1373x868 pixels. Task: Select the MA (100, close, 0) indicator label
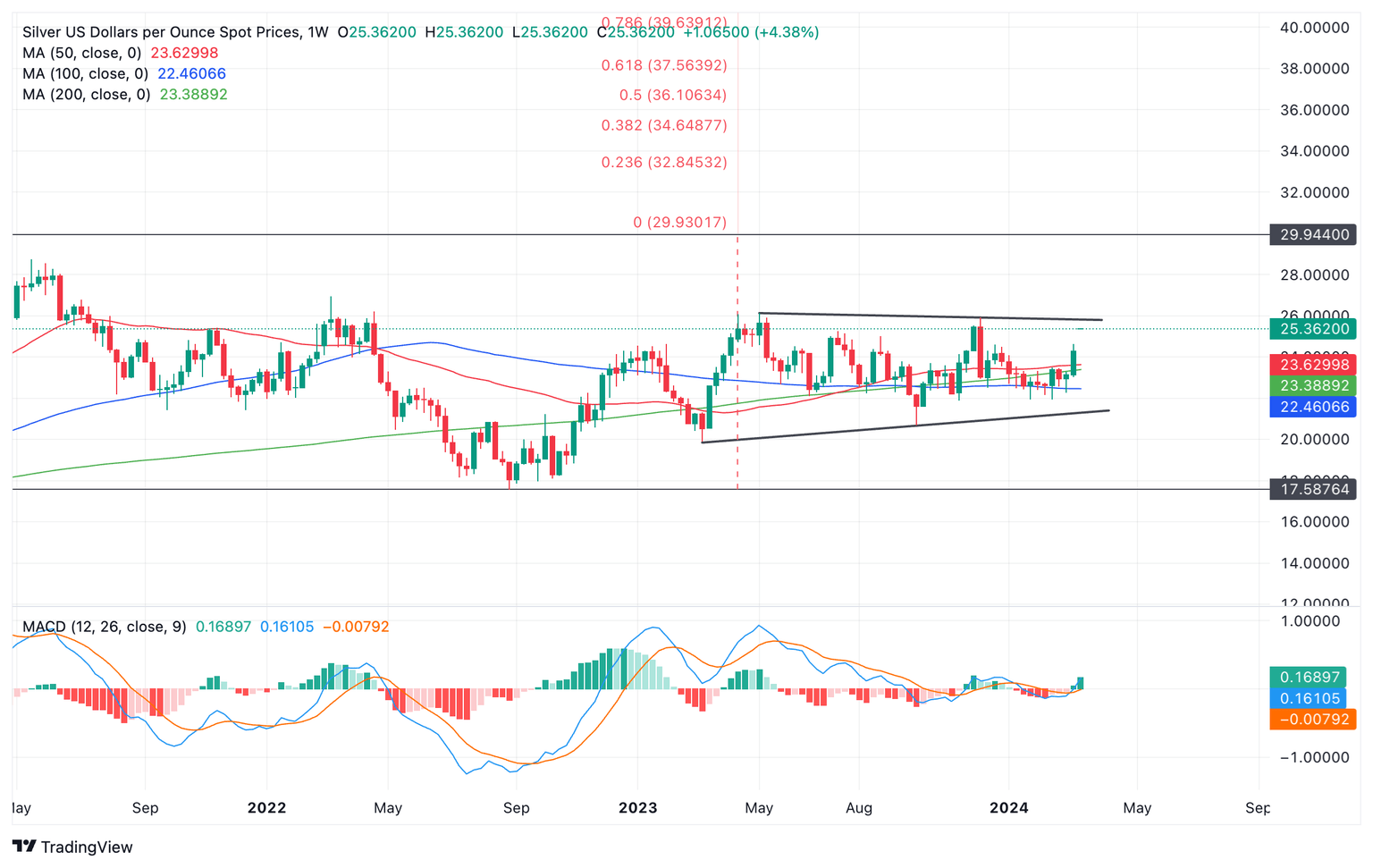(x=86, y=73)
